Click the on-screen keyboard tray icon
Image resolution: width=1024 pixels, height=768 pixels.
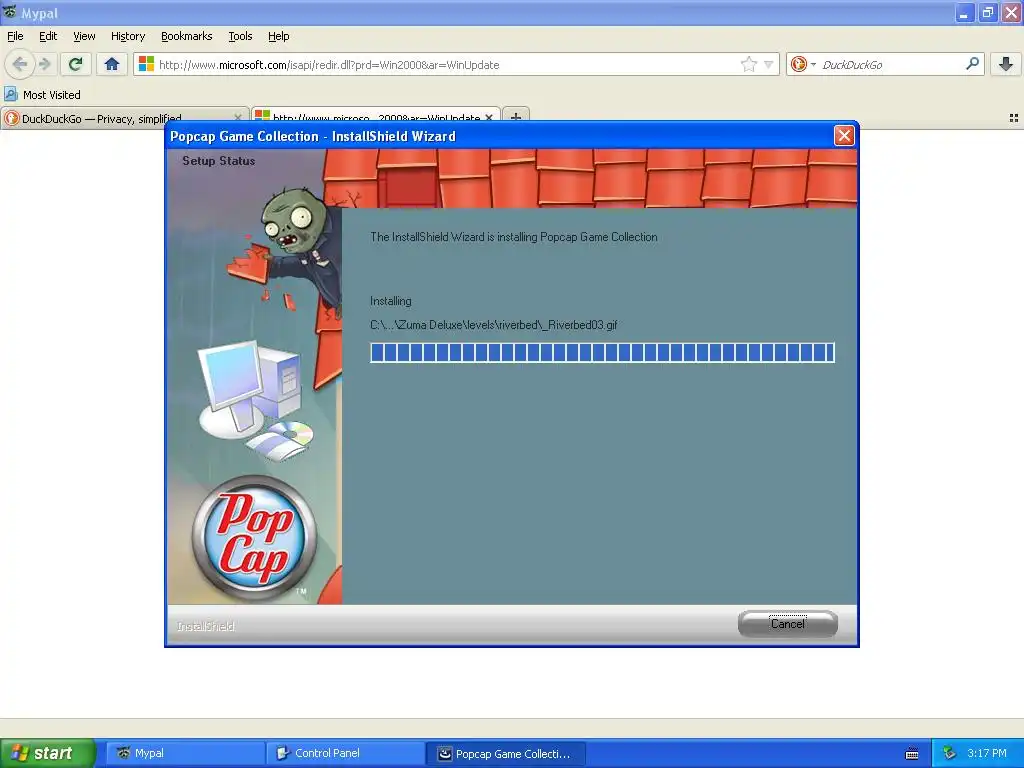click(912, 754)
